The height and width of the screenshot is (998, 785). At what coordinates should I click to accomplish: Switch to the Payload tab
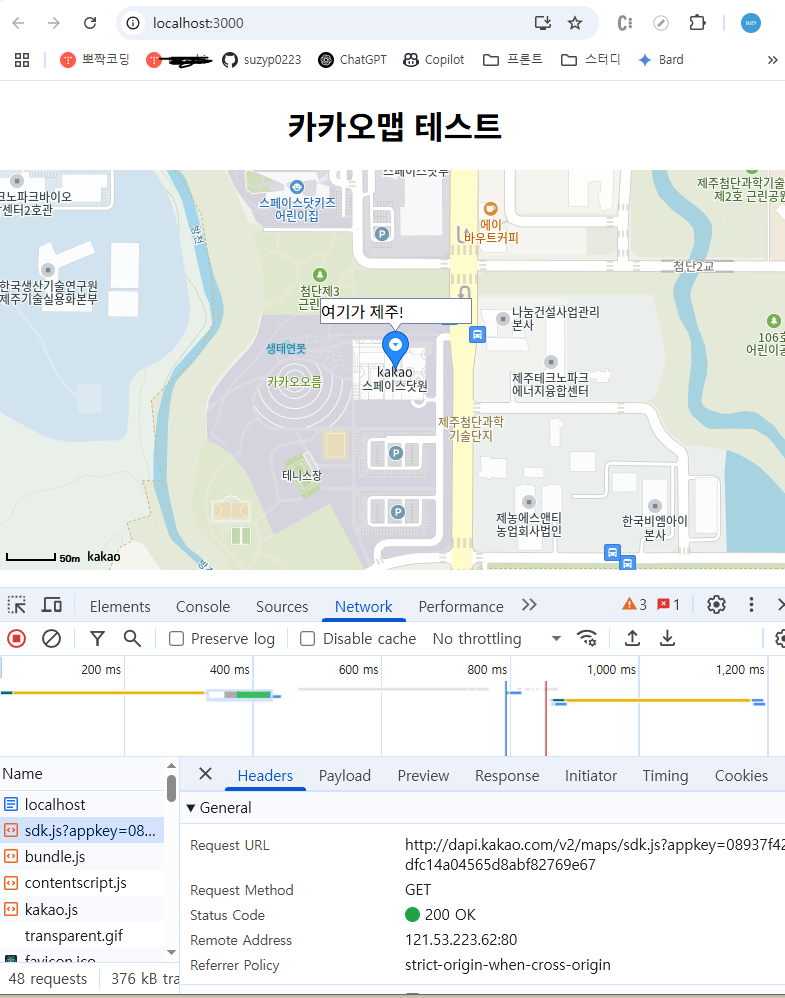coord(344,776)
